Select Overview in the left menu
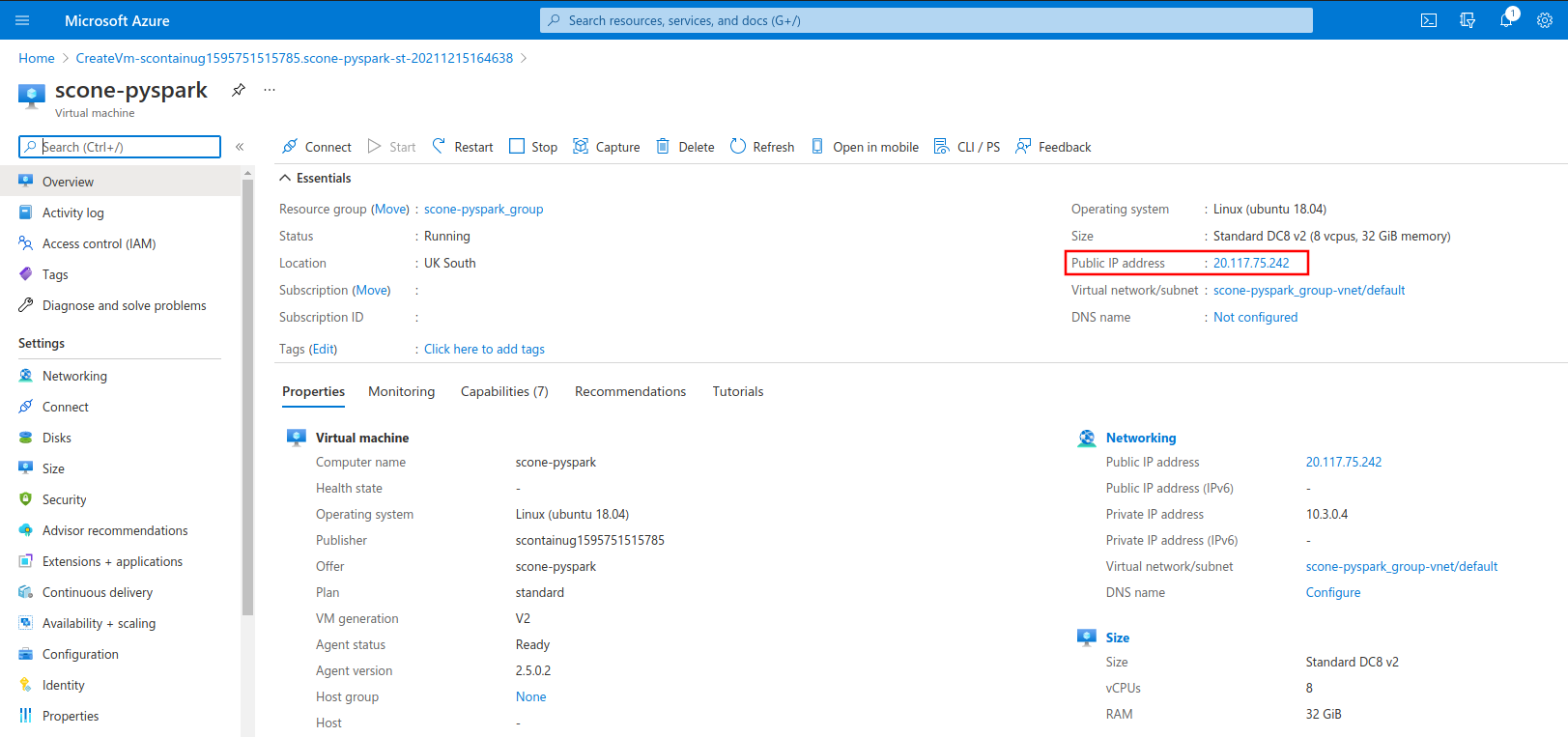Image resolution: width=1568 pixels, height=737 pixels. [120, 182]
